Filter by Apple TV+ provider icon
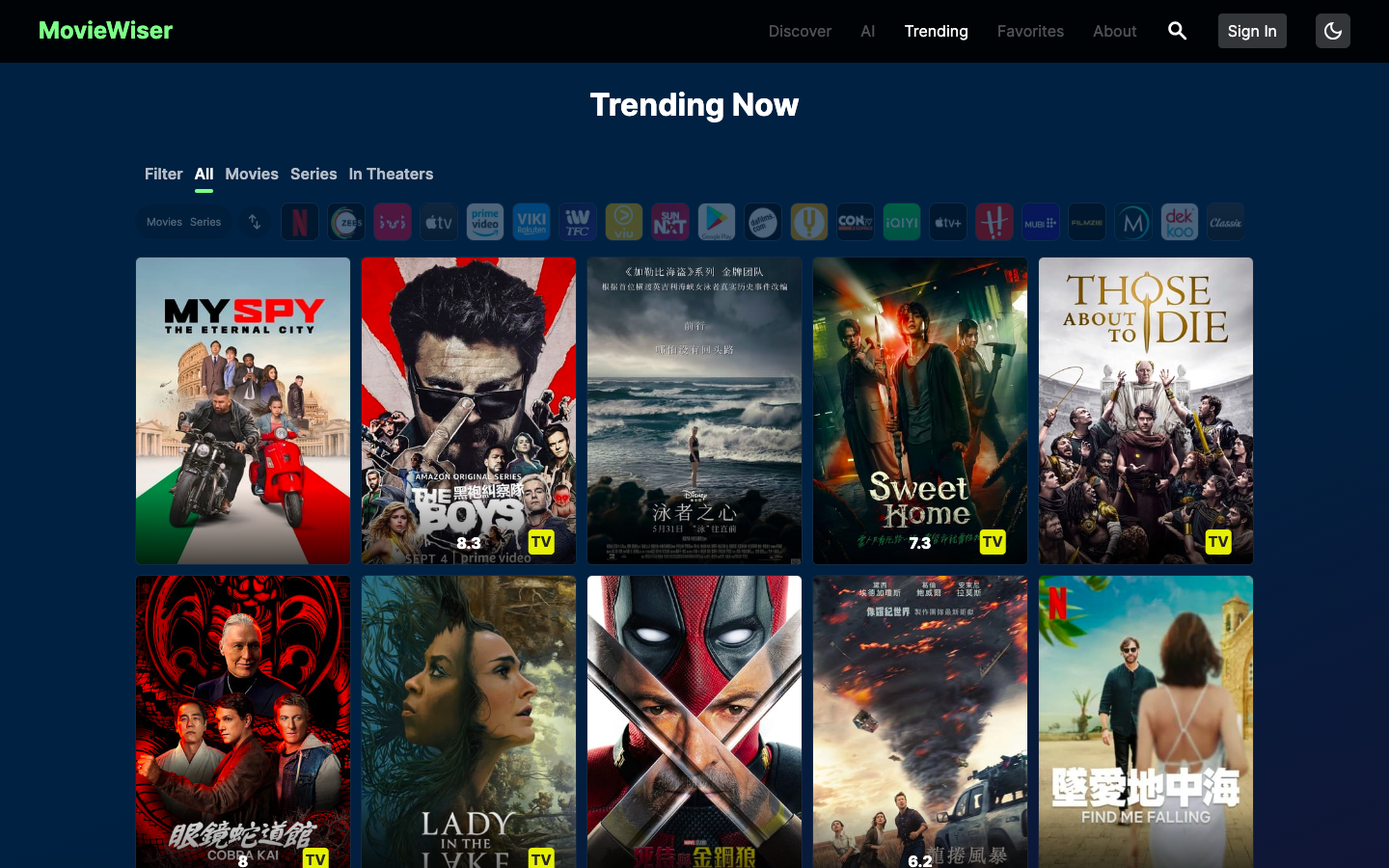 [948, 223]
